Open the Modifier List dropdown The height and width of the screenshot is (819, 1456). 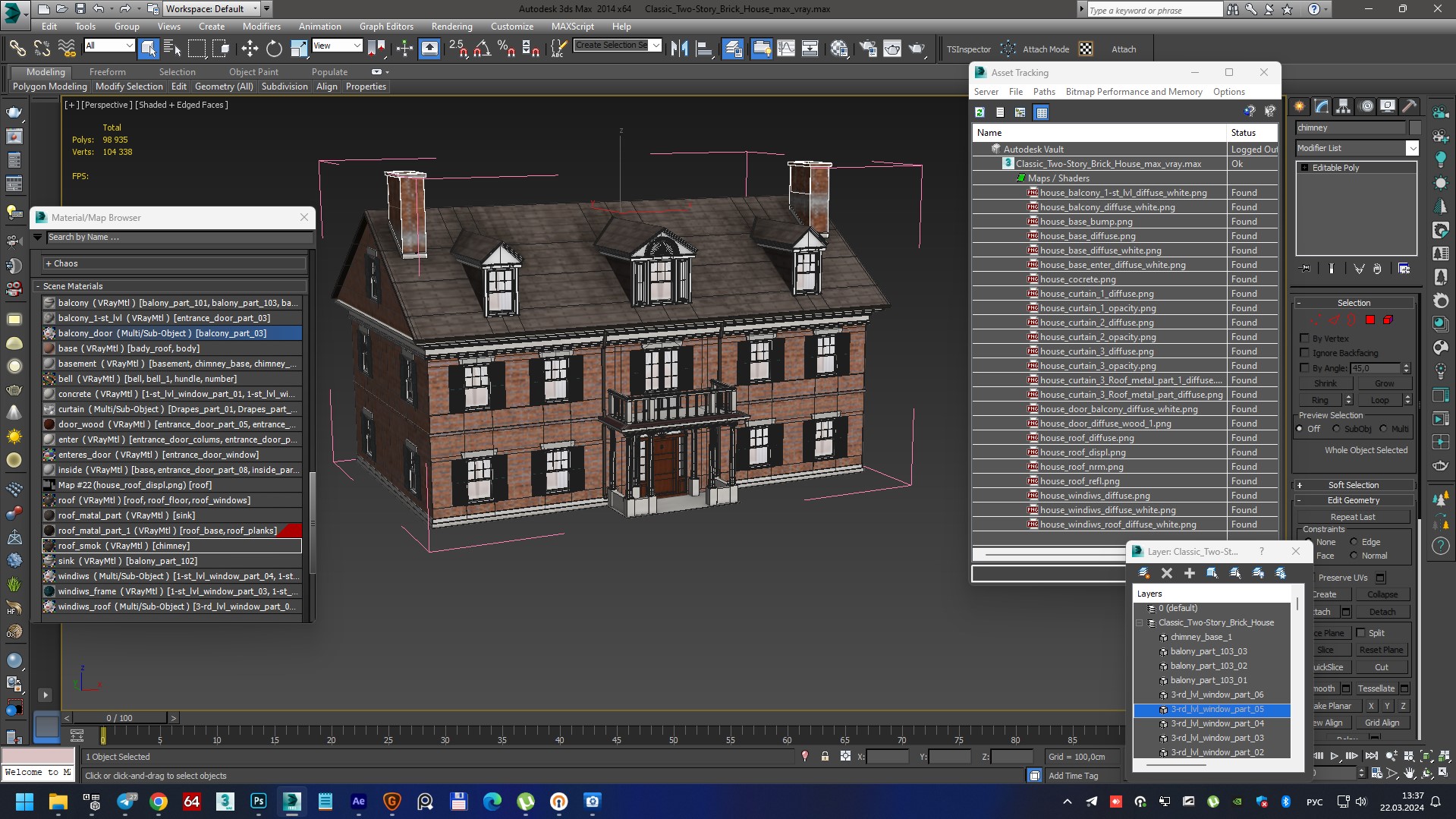[x=1412, y=148]
